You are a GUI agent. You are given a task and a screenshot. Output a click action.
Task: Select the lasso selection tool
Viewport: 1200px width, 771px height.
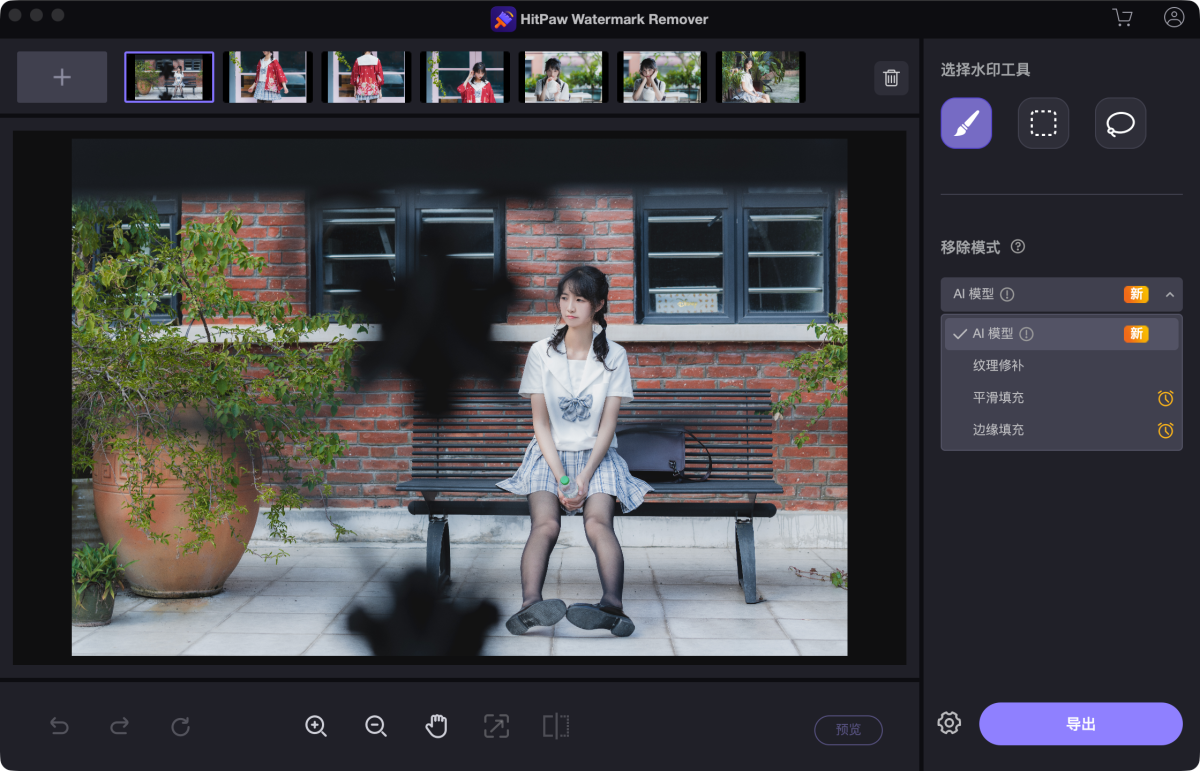coord(1120,123)
